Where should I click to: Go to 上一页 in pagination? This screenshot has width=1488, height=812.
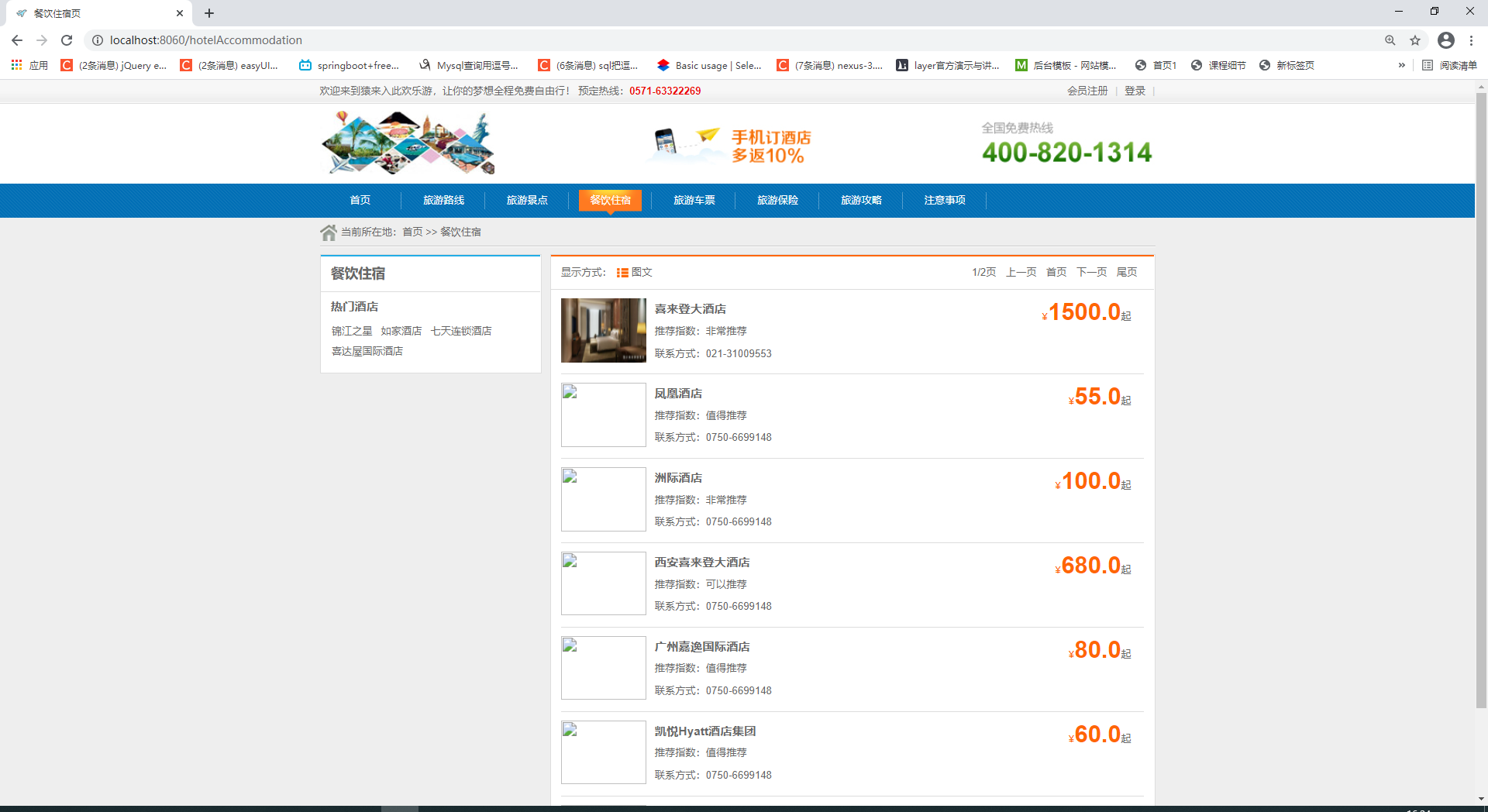pos(1021,272)
